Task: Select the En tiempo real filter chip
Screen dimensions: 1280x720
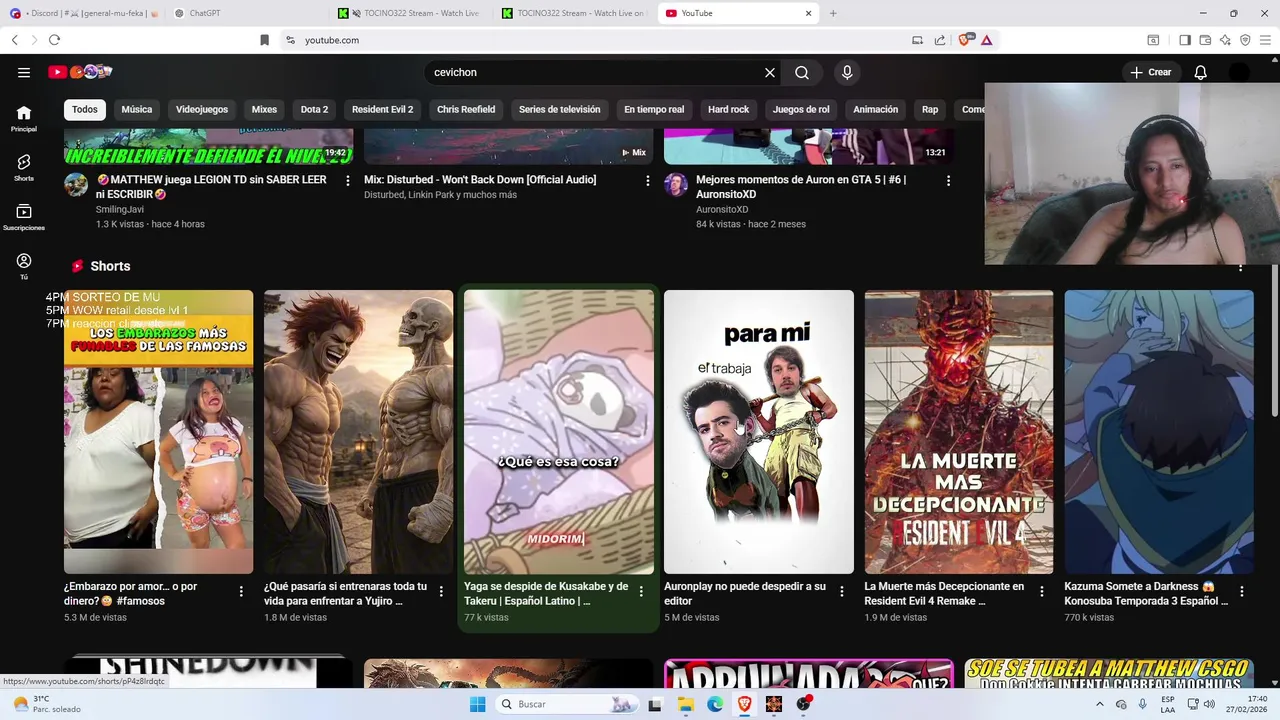Action: click(654, 109)
